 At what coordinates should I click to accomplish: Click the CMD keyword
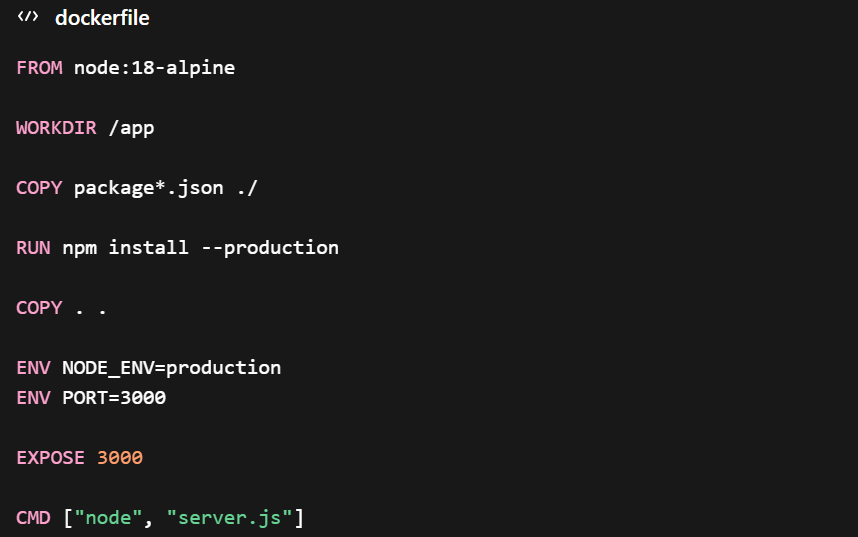point(33,518)
